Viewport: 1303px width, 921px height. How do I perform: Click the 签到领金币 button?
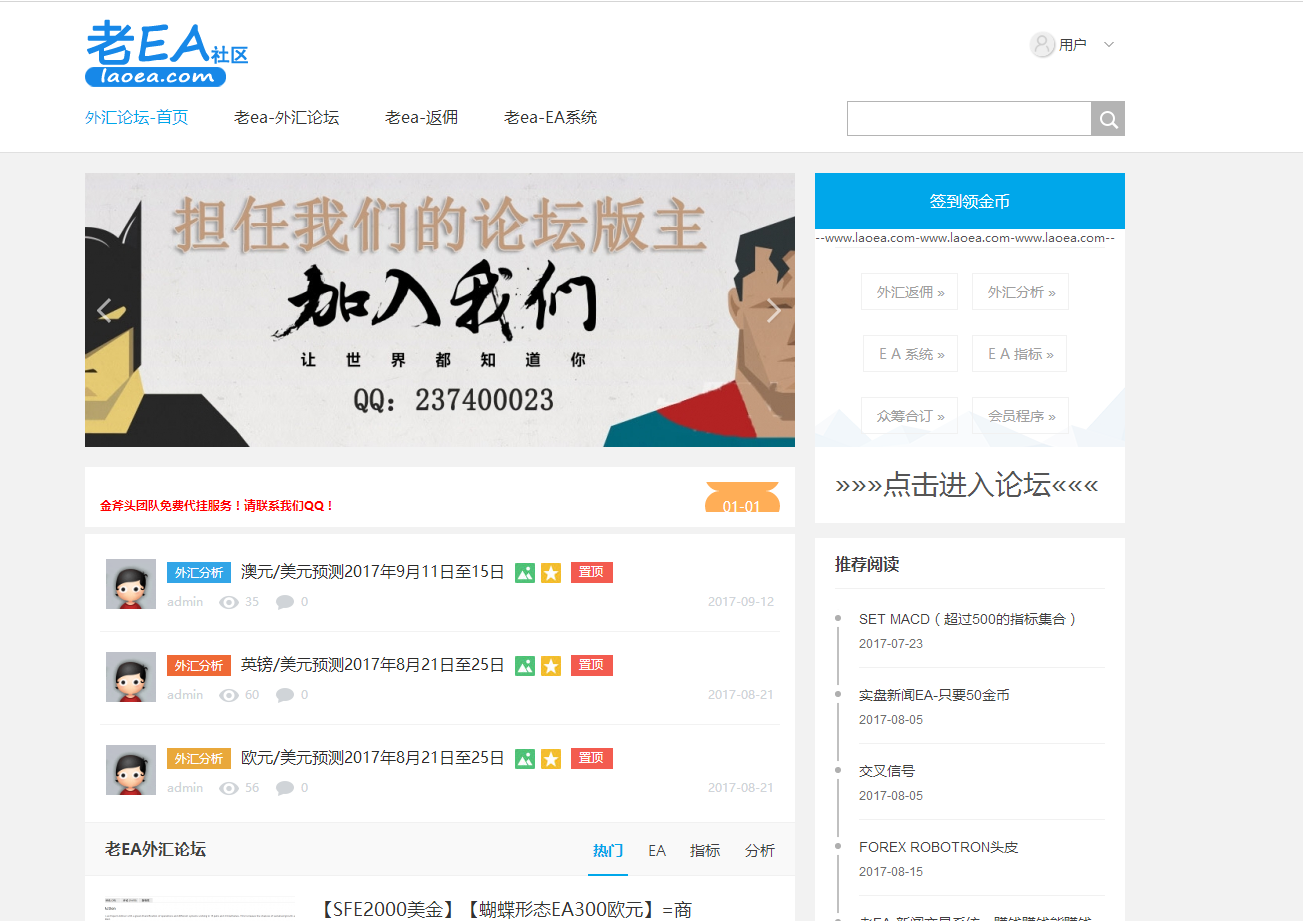pyautogui.click(x=970, y=201)
